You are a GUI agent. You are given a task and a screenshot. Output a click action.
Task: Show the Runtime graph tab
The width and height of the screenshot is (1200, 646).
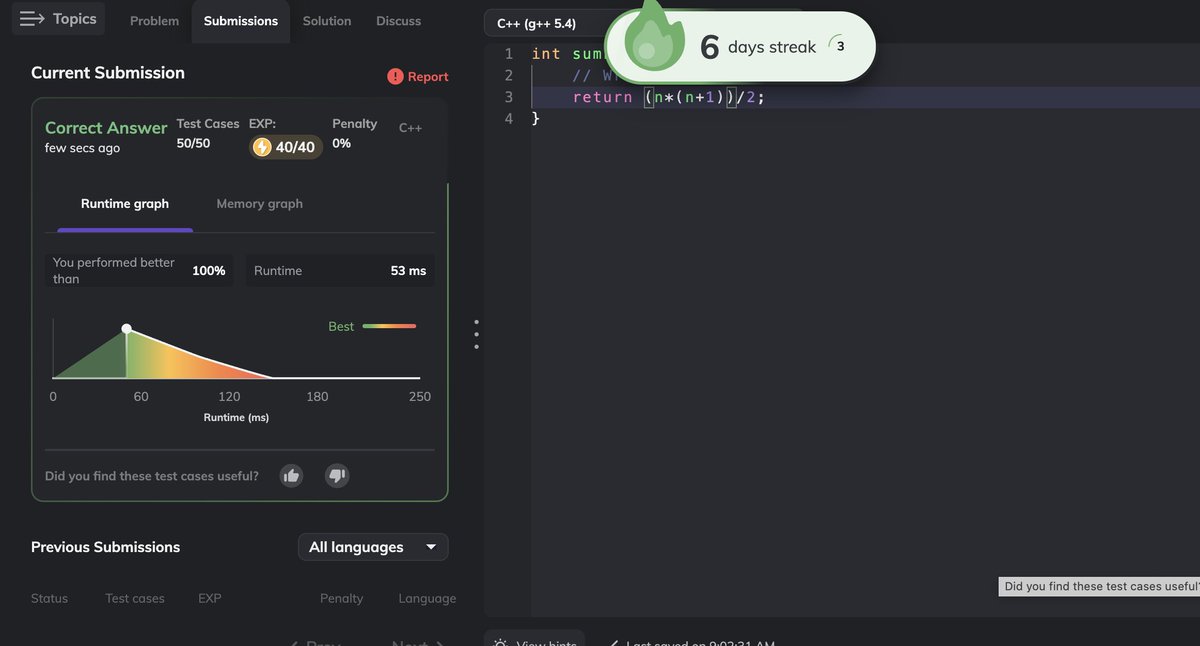(125, 204)
